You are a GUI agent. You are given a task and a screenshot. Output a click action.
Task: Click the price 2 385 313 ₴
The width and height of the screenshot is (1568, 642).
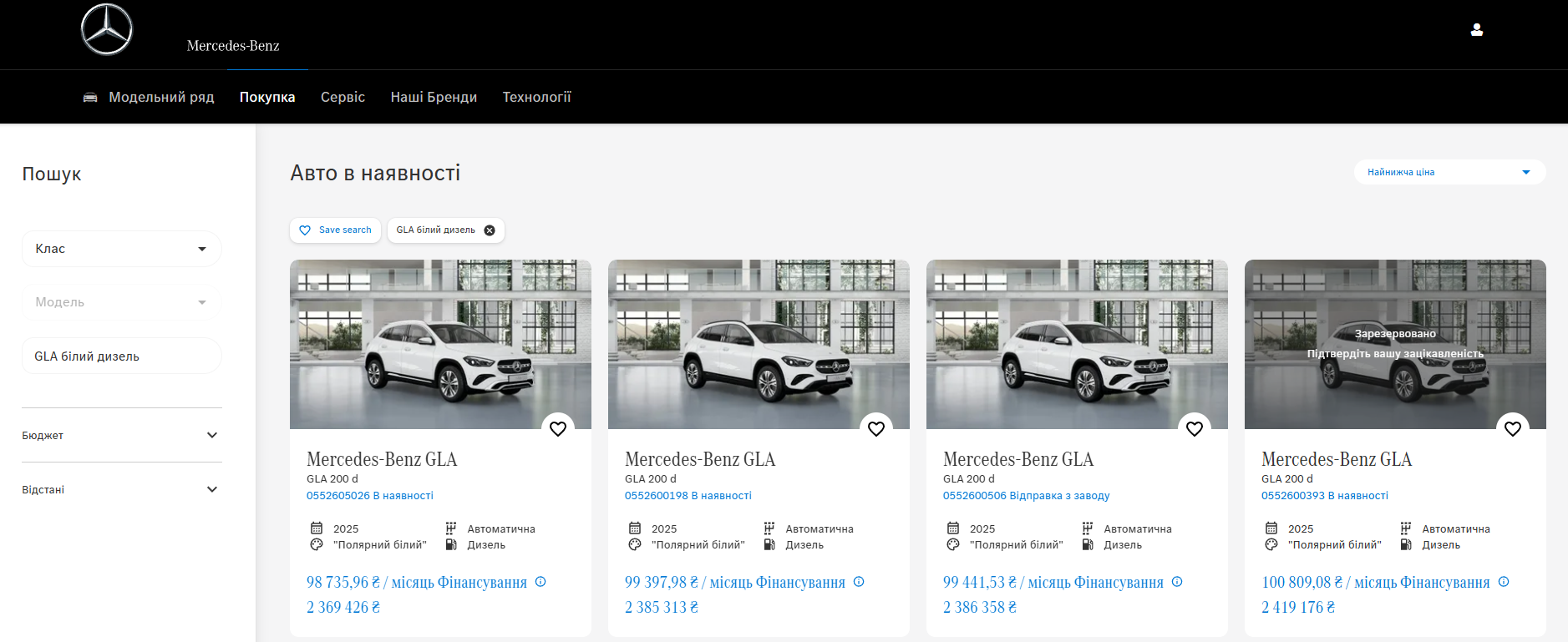pyautogui.click(x=662, y=607)
